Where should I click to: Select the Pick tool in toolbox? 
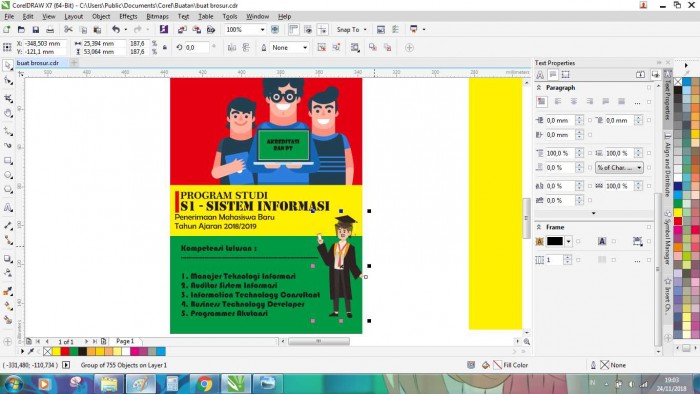8,65
